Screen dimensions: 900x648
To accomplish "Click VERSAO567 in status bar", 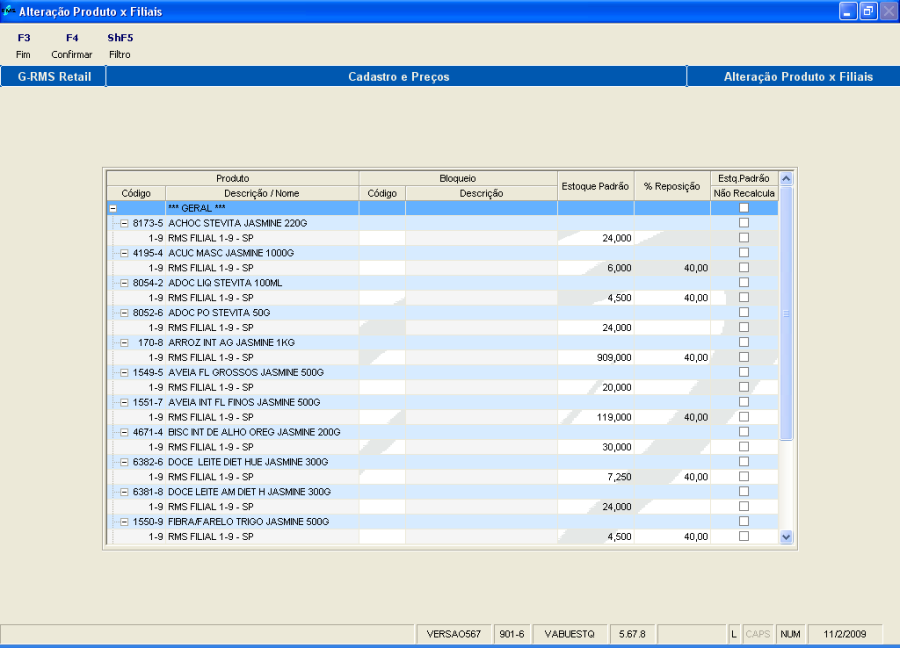I will point(453,634).
